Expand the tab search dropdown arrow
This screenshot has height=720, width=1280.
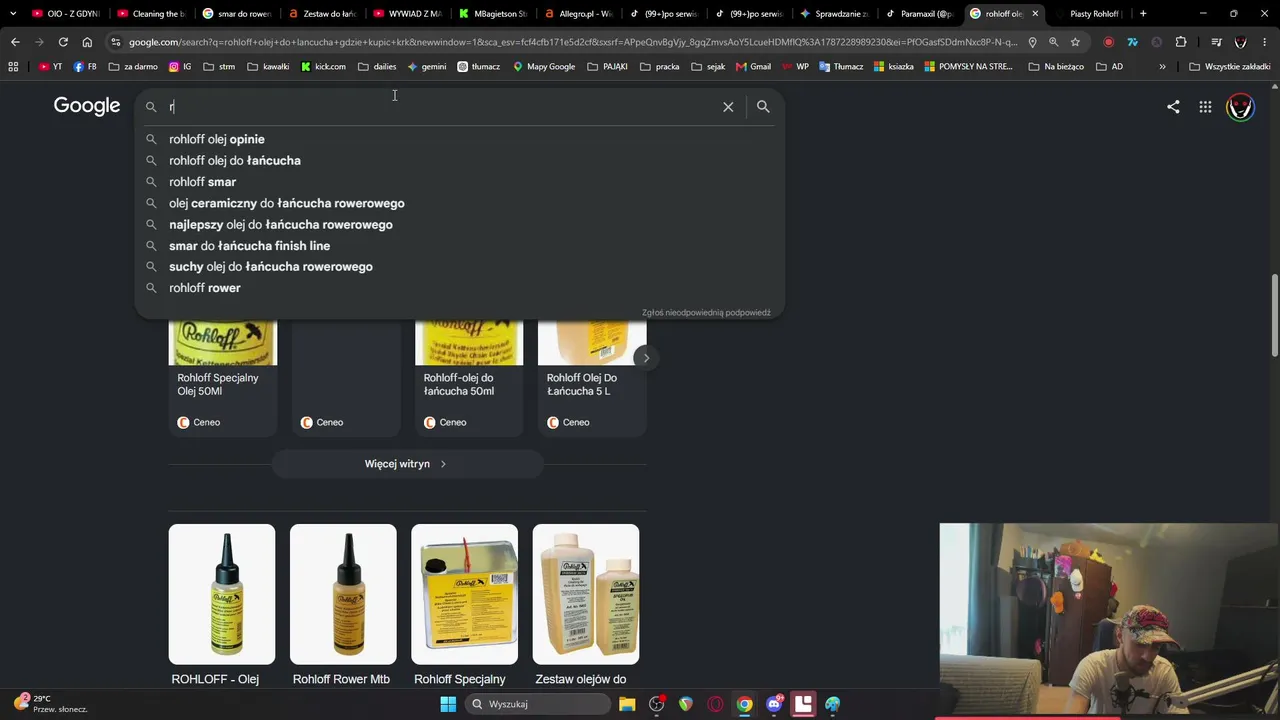click(x=13, y=14)
